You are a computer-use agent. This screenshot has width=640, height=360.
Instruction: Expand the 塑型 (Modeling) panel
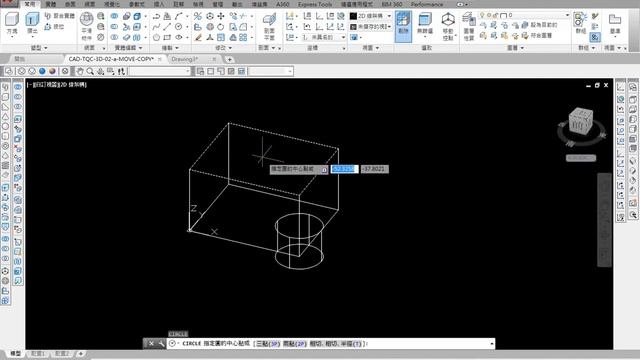point(39,48)
